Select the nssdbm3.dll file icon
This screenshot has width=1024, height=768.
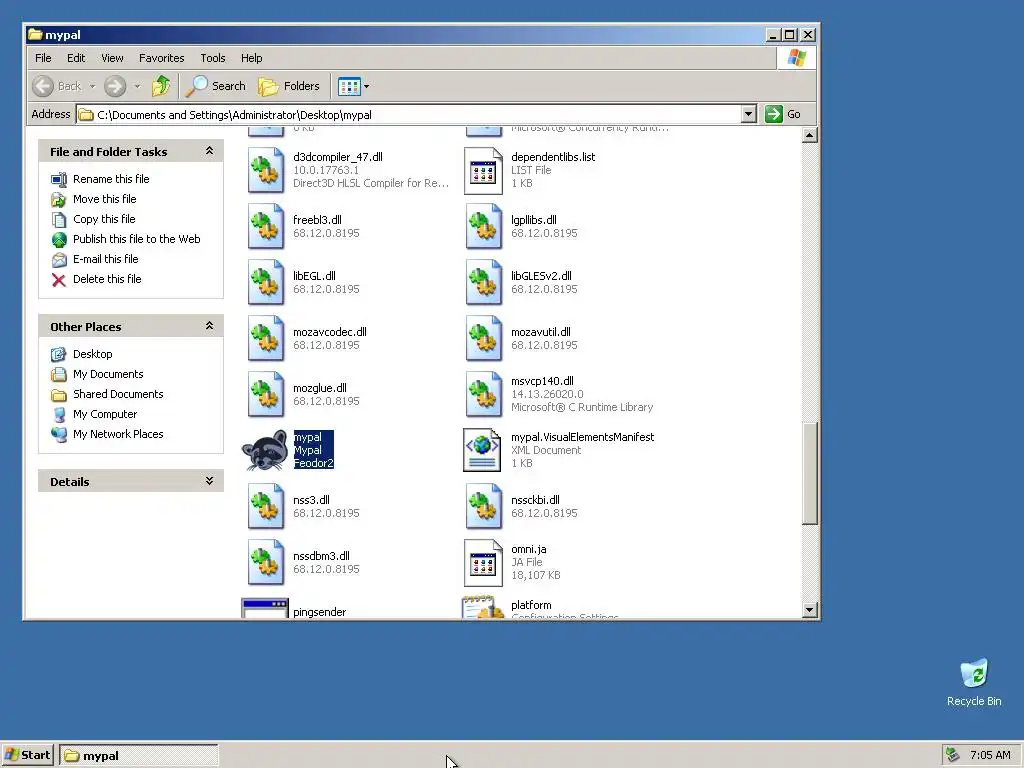(266, 562)
